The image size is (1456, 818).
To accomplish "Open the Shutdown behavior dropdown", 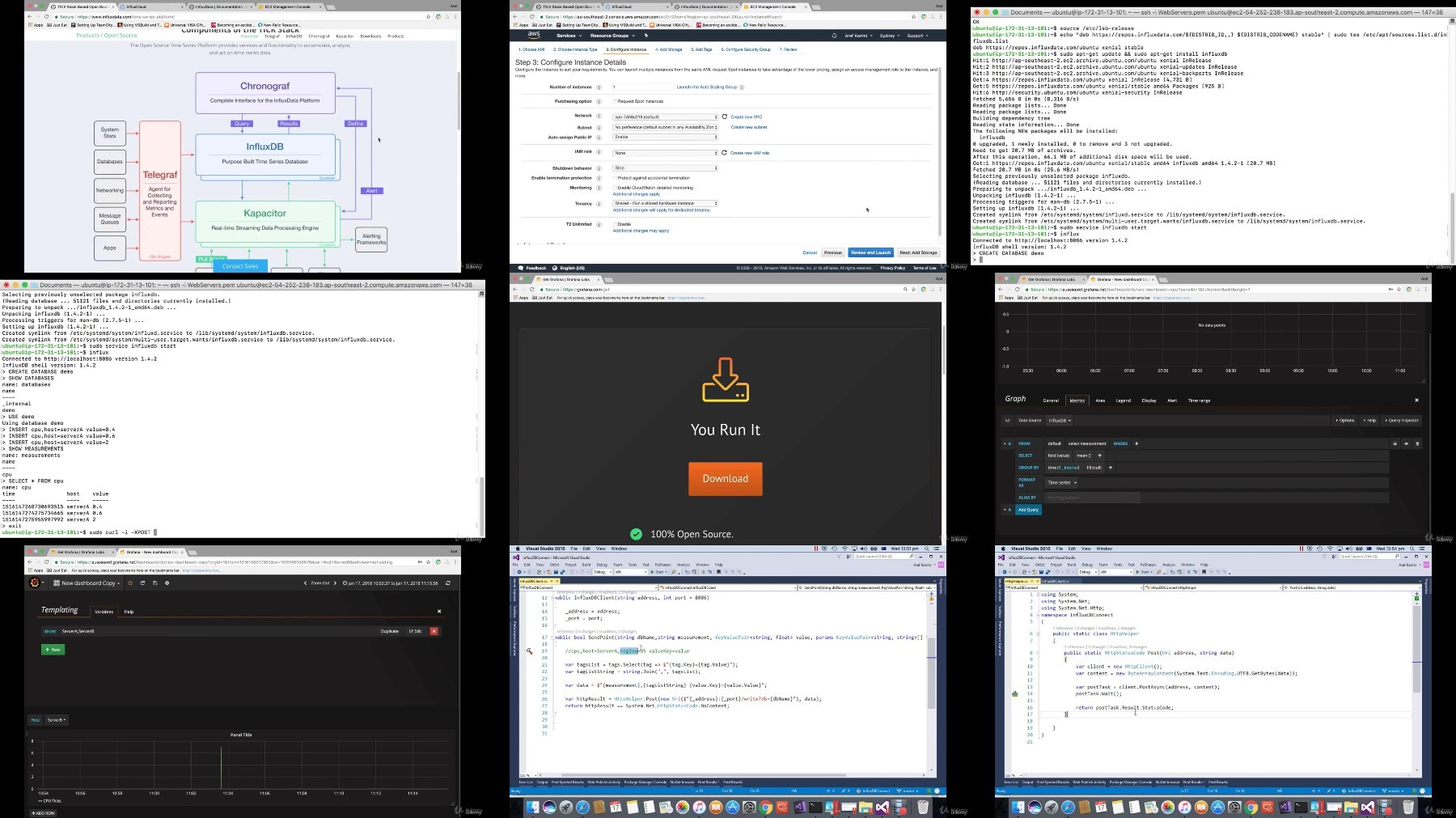I will tap(665, 168).
